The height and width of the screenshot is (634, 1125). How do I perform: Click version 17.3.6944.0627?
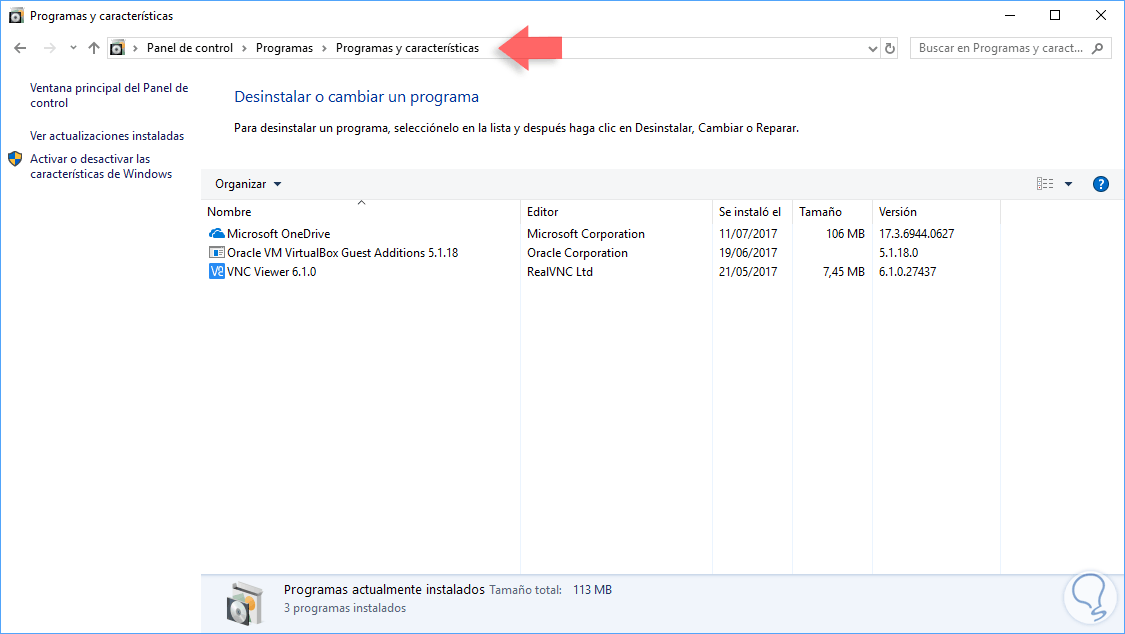point(916,234)
